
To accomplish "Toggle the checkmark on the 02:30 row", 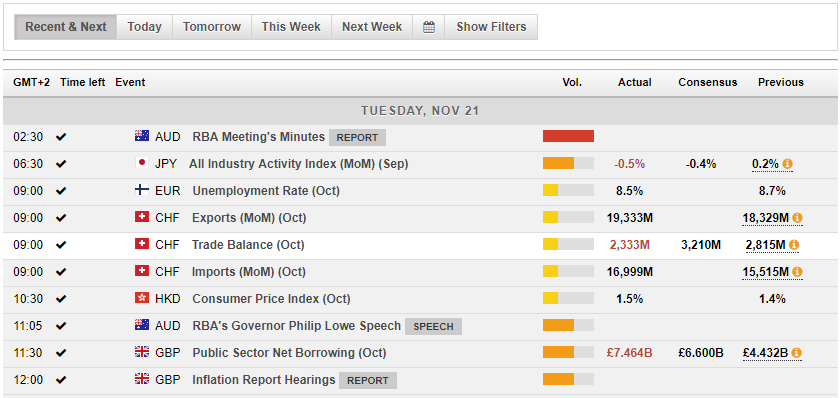I will 62,137.
